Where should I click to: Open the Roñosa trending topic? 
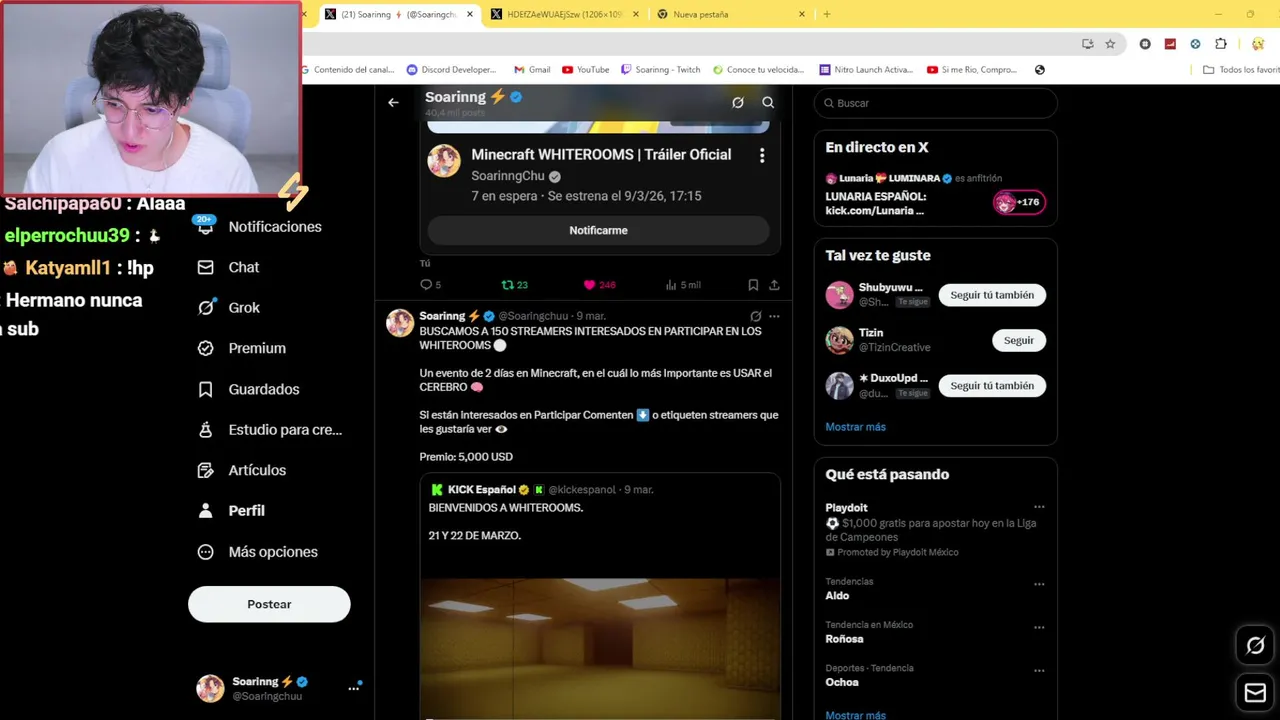pyautogui.click(x=844, y=639)
